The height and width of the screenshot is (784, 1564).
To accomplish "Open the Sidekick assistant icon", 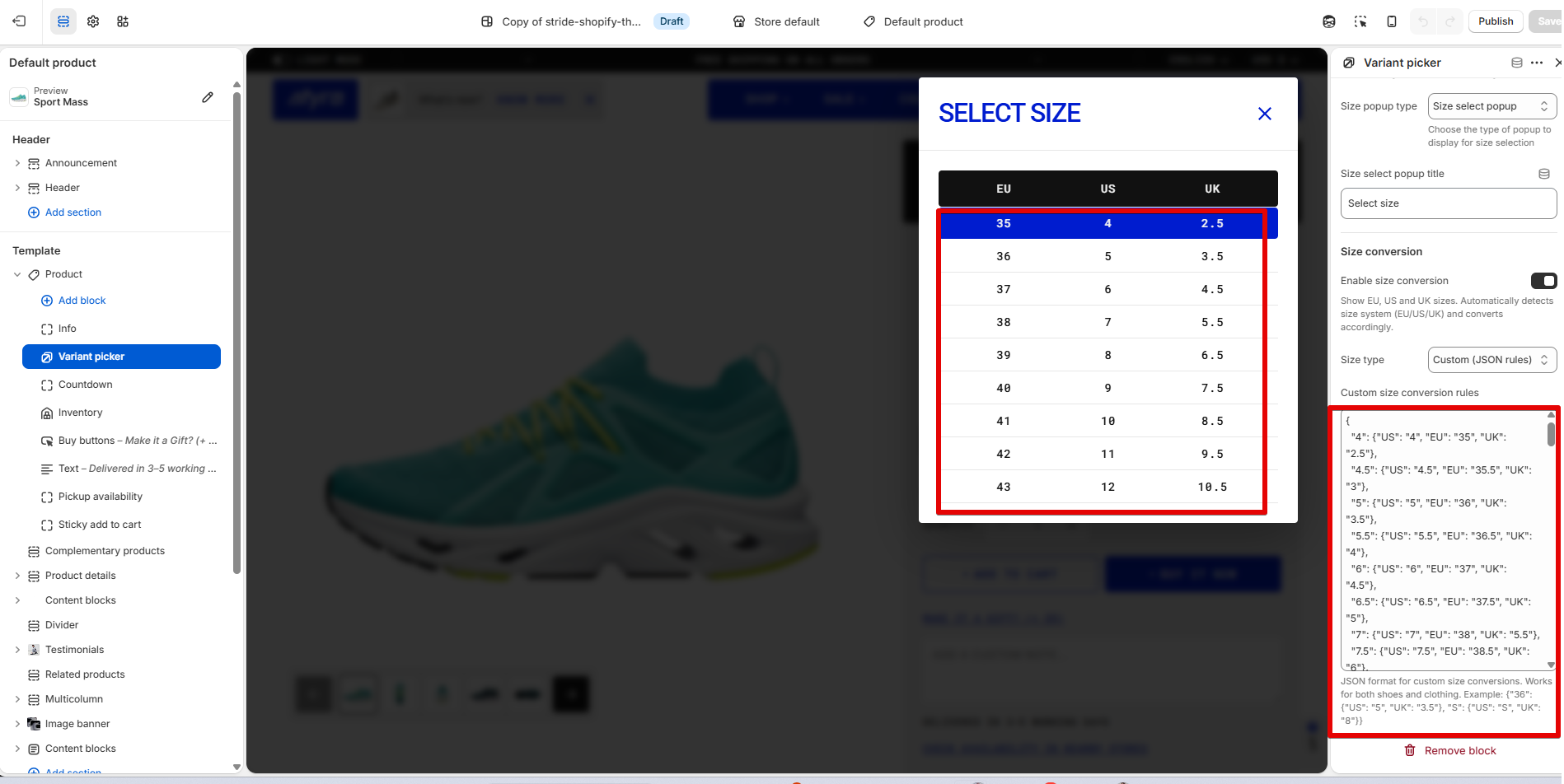I will point(1329,21).
